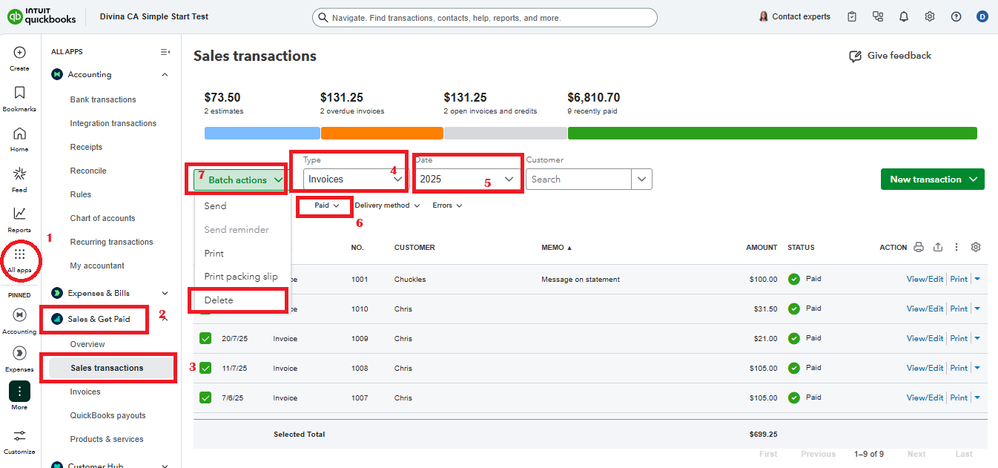998x468 pixels.
Task: Open the Delivery method filter
Action: coord(388,206)
